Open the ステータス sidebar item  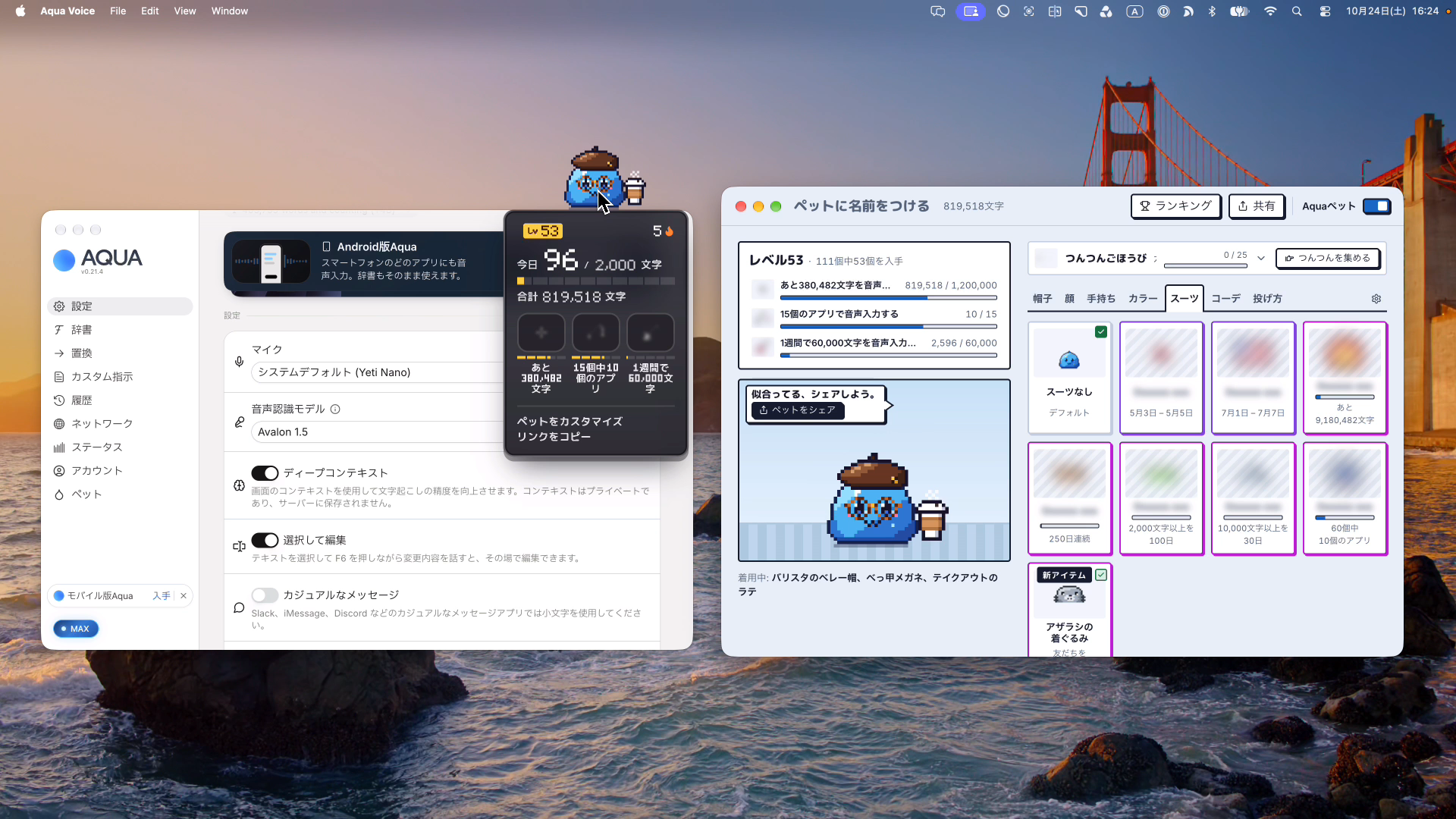(120, 447)
